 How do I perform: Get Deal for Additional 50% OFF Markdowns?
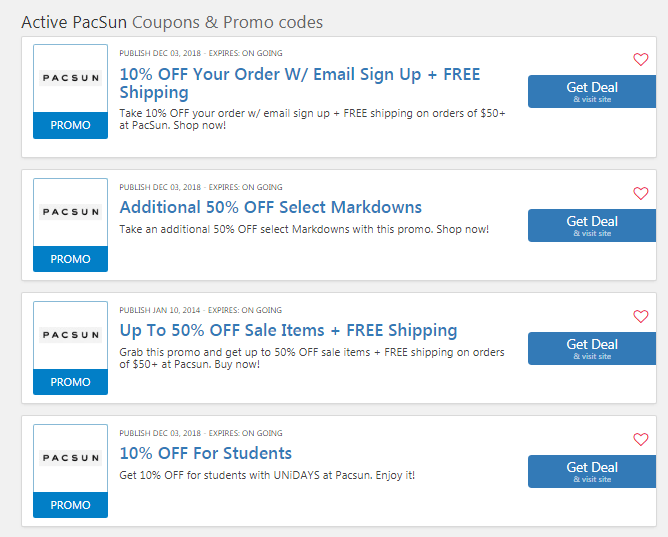(x=592, y=225)
